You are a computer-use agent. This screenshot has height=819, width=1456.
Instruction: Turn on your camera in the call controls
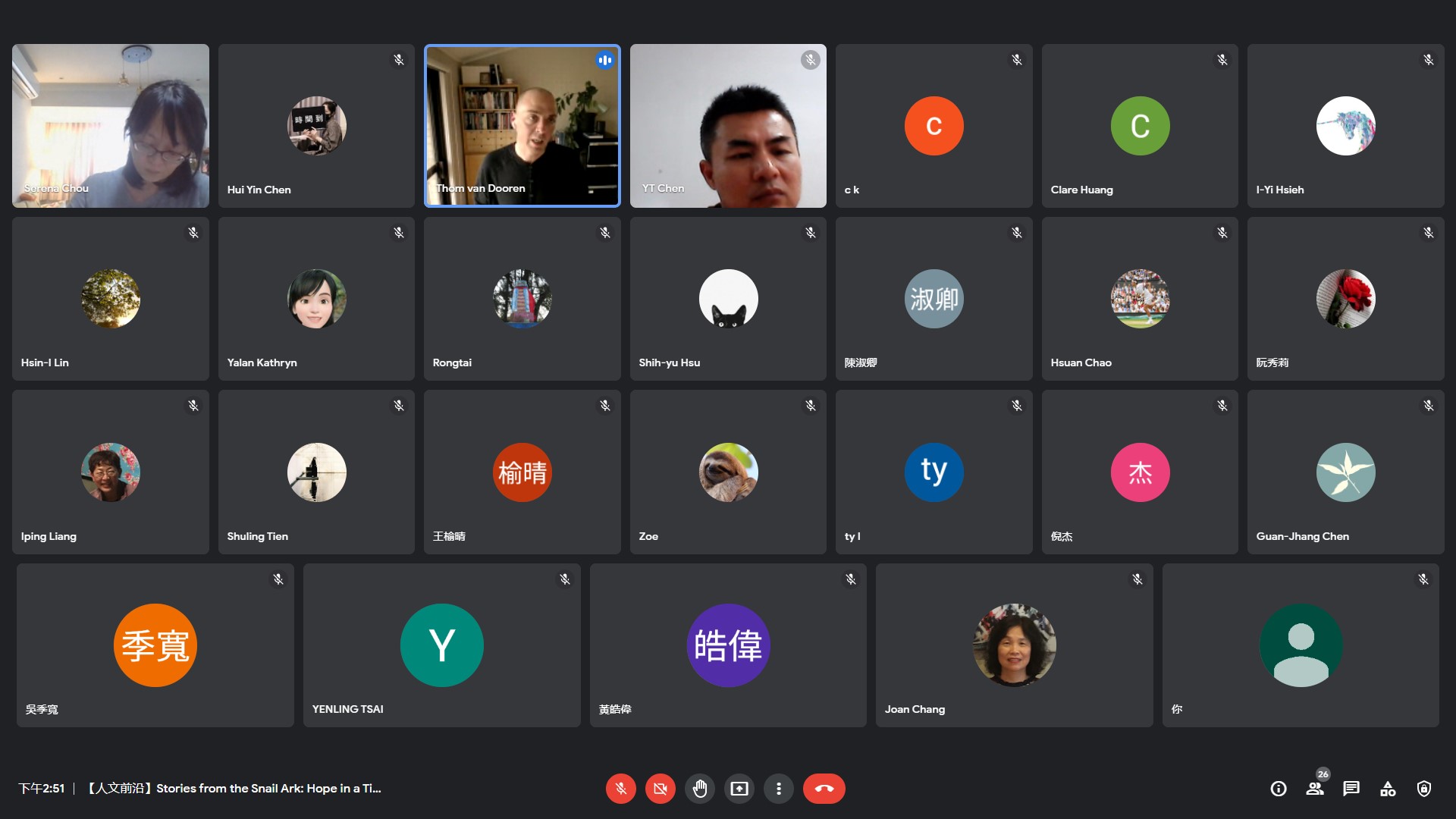tap(660, 789)
